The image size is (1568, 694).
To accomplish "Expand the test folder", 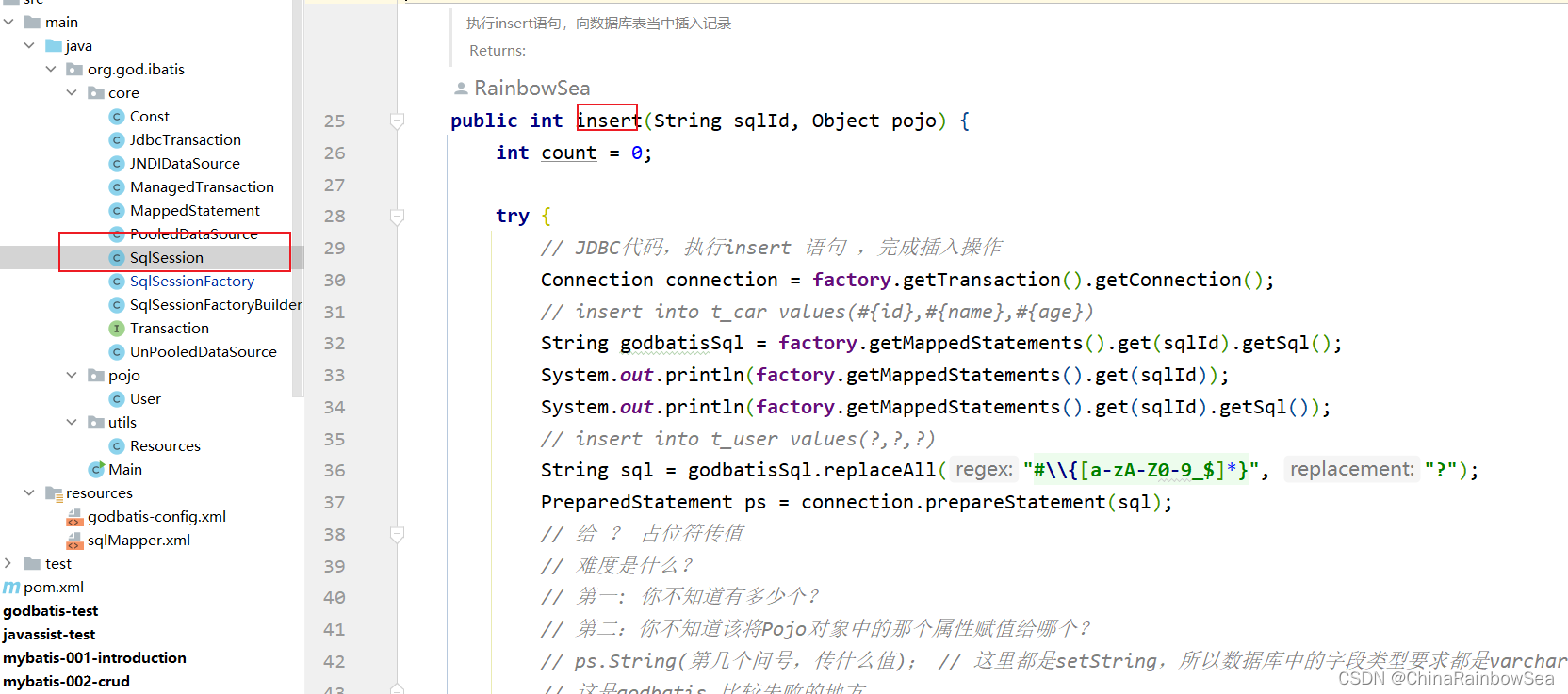I will [8, 563].
